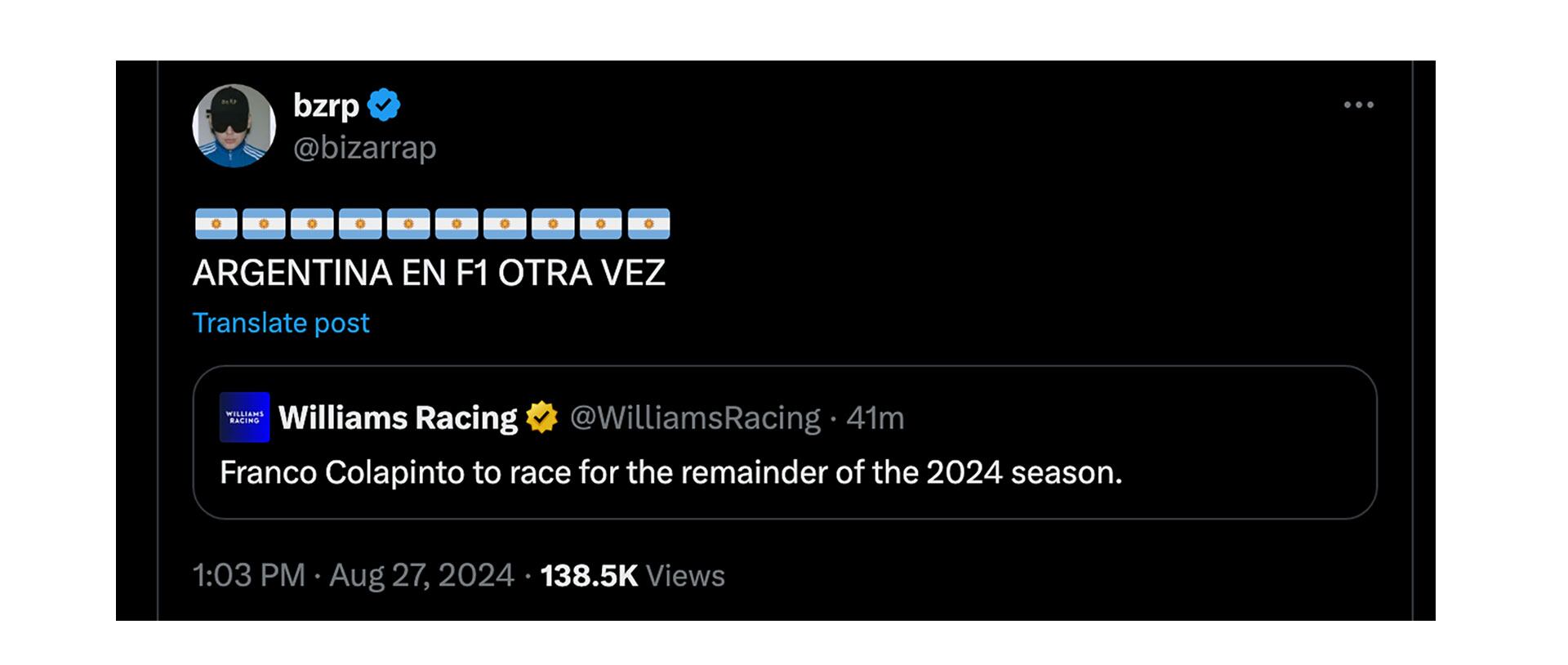Click the Translate post link
This screenshot has height=665, width=1568.
coord(281,323)
